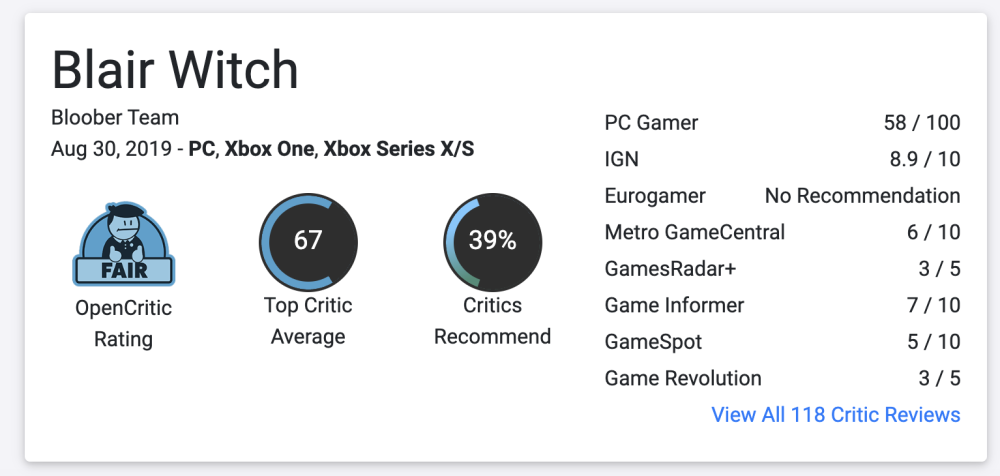The width and height of the screenshot is (1000, 476).
Task: Open the Eurogamer review entry
Action: click(655, 196)
